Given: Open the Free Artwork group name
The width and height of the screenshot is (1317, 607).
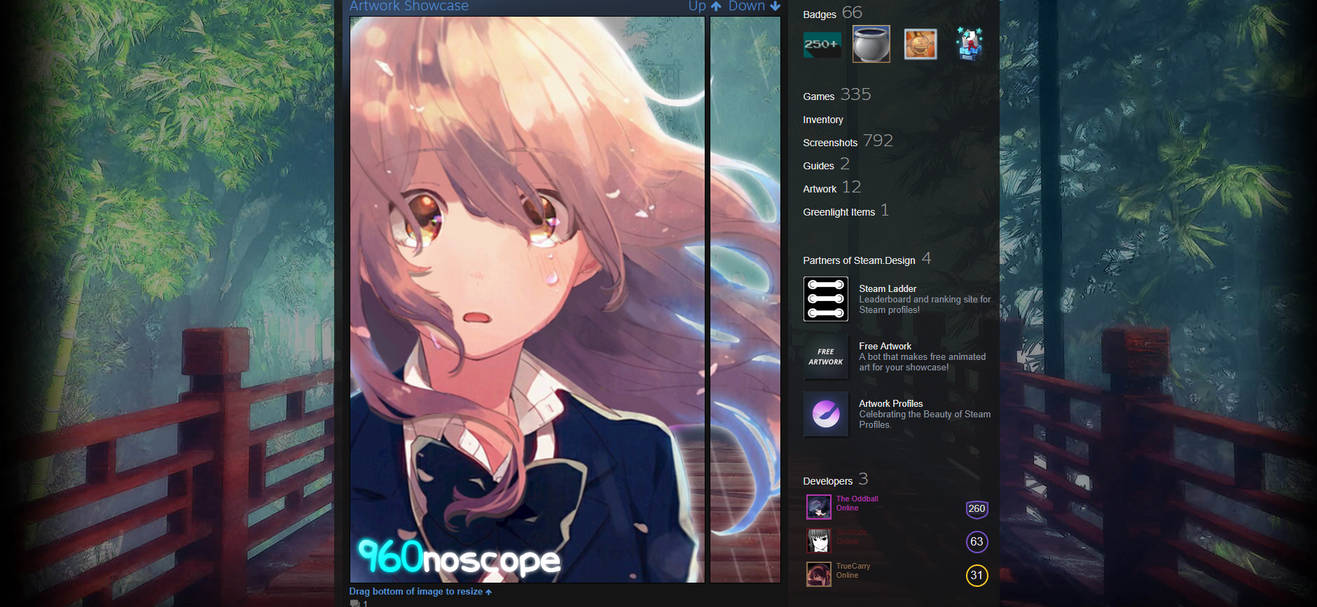Looking at the screenshot, I should pos(885,346).
